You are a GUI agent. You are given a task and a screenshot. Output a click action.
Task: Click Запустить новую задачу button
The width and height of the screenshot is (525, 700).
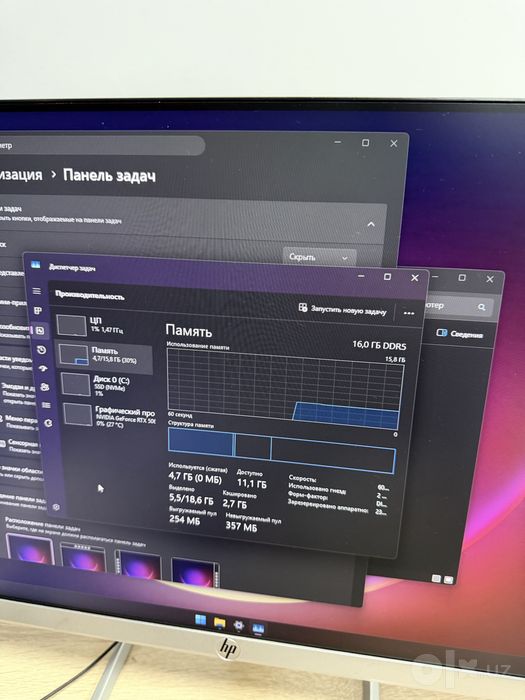pyautogui.click(x=342, y=310)
